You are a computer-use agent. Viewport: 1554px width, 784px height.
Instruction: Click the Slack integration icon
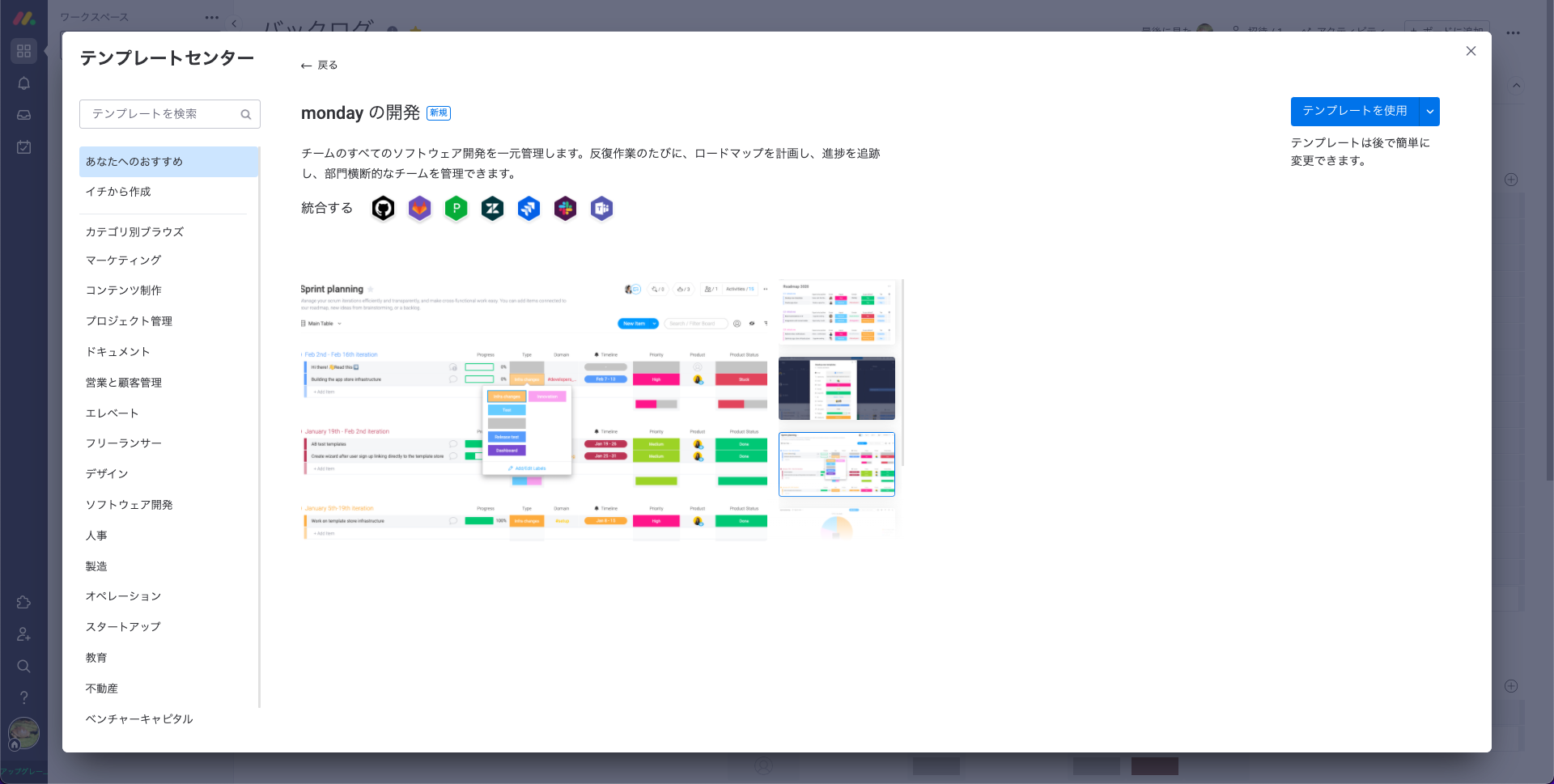coord(565,208)
